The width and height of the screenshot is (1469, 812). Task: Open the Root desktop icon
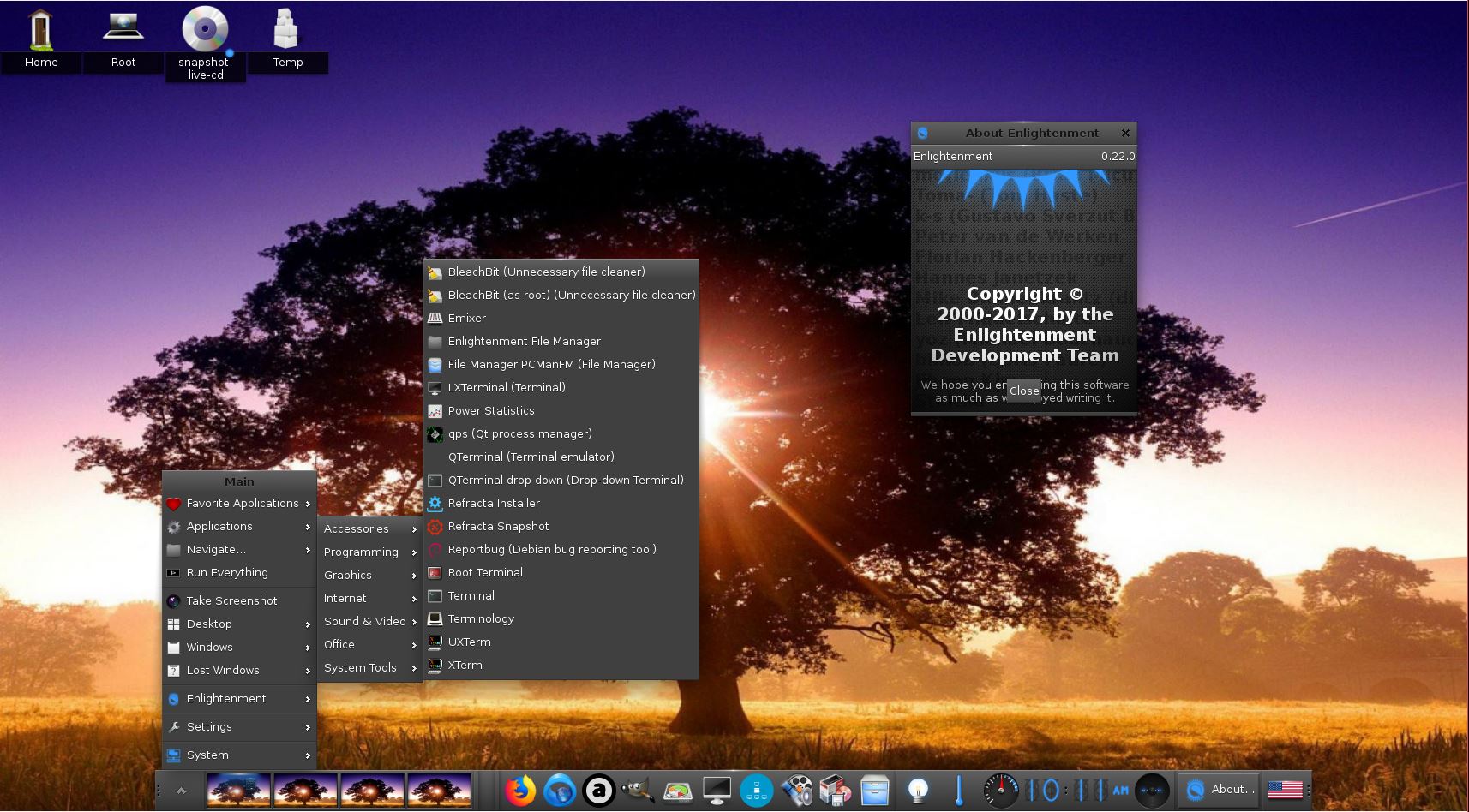coord(123,38)
